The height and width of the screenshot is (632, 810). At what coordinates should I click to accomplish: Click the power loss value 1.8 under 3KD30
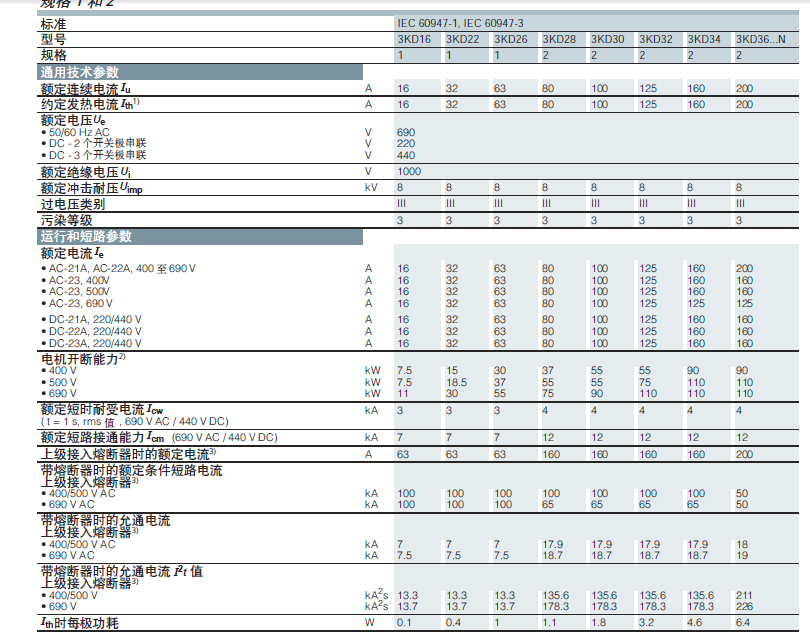[598, 623]
